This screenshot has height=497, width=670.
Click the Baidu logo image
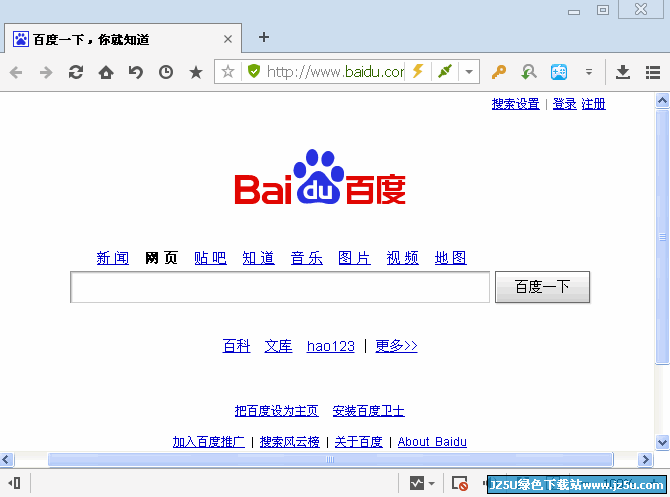tap(320, 177)
